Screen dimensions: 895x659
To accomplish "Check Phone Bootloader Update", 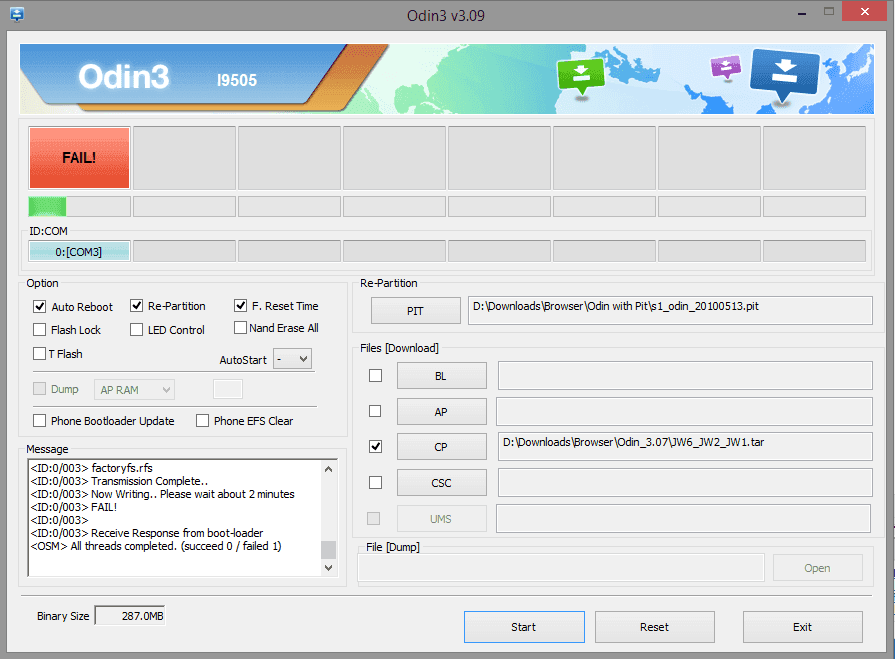I will click(x=39, y=421).
